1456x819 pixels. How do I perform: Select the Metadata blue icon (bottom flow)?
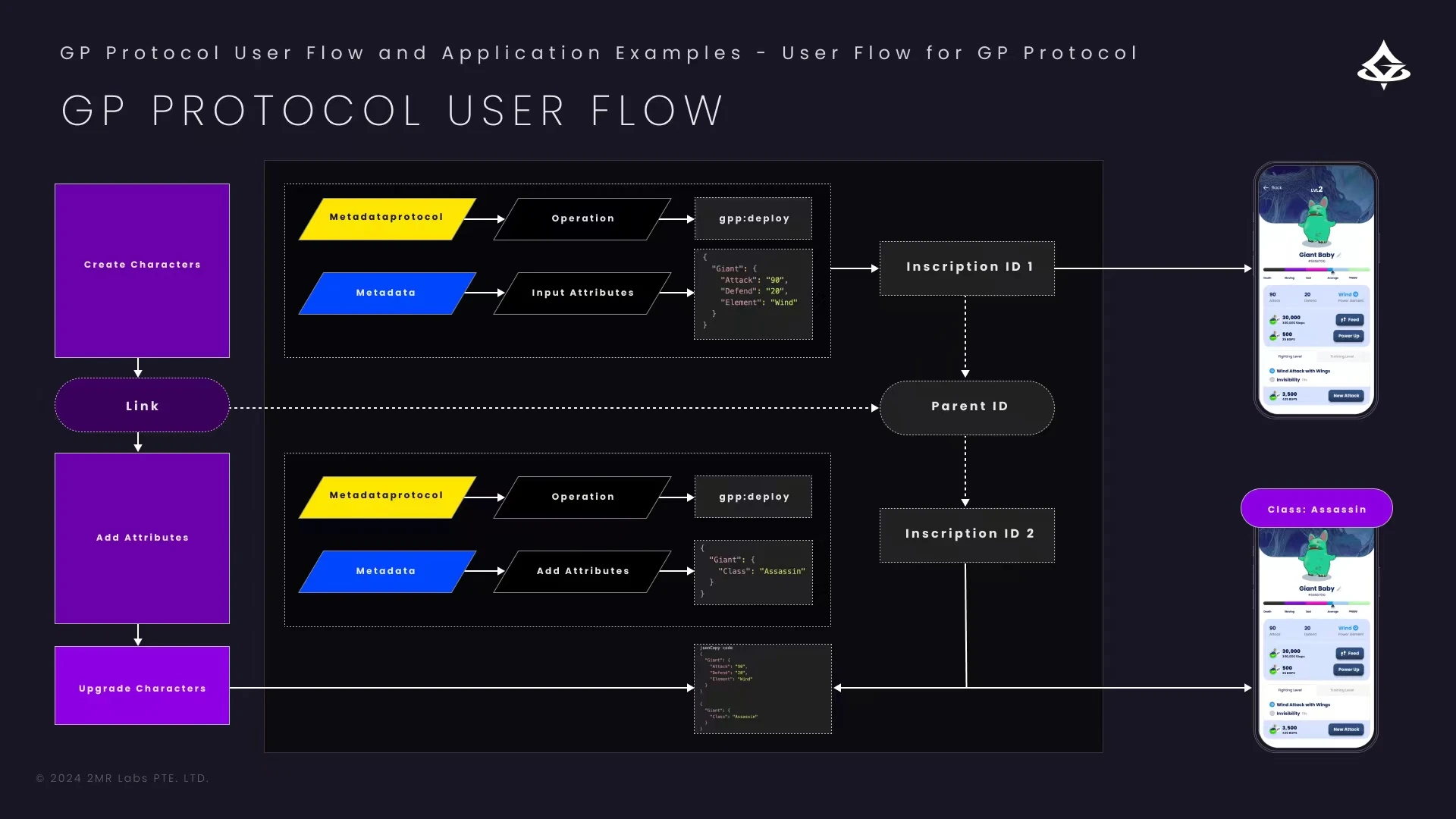pos(385,570)
